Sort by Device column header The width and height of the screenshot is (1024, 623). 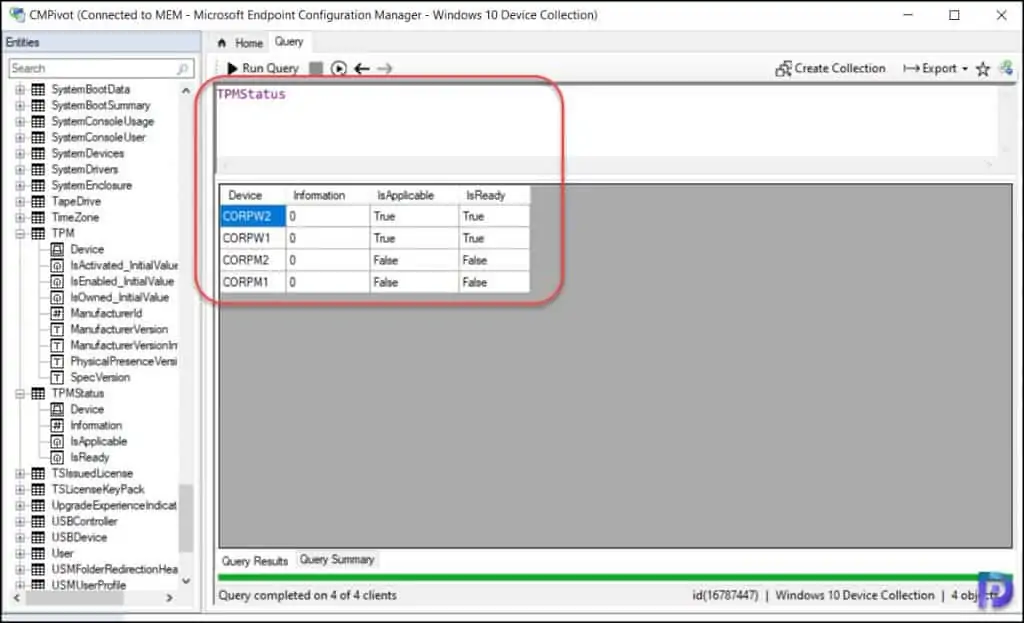point(253,195)
